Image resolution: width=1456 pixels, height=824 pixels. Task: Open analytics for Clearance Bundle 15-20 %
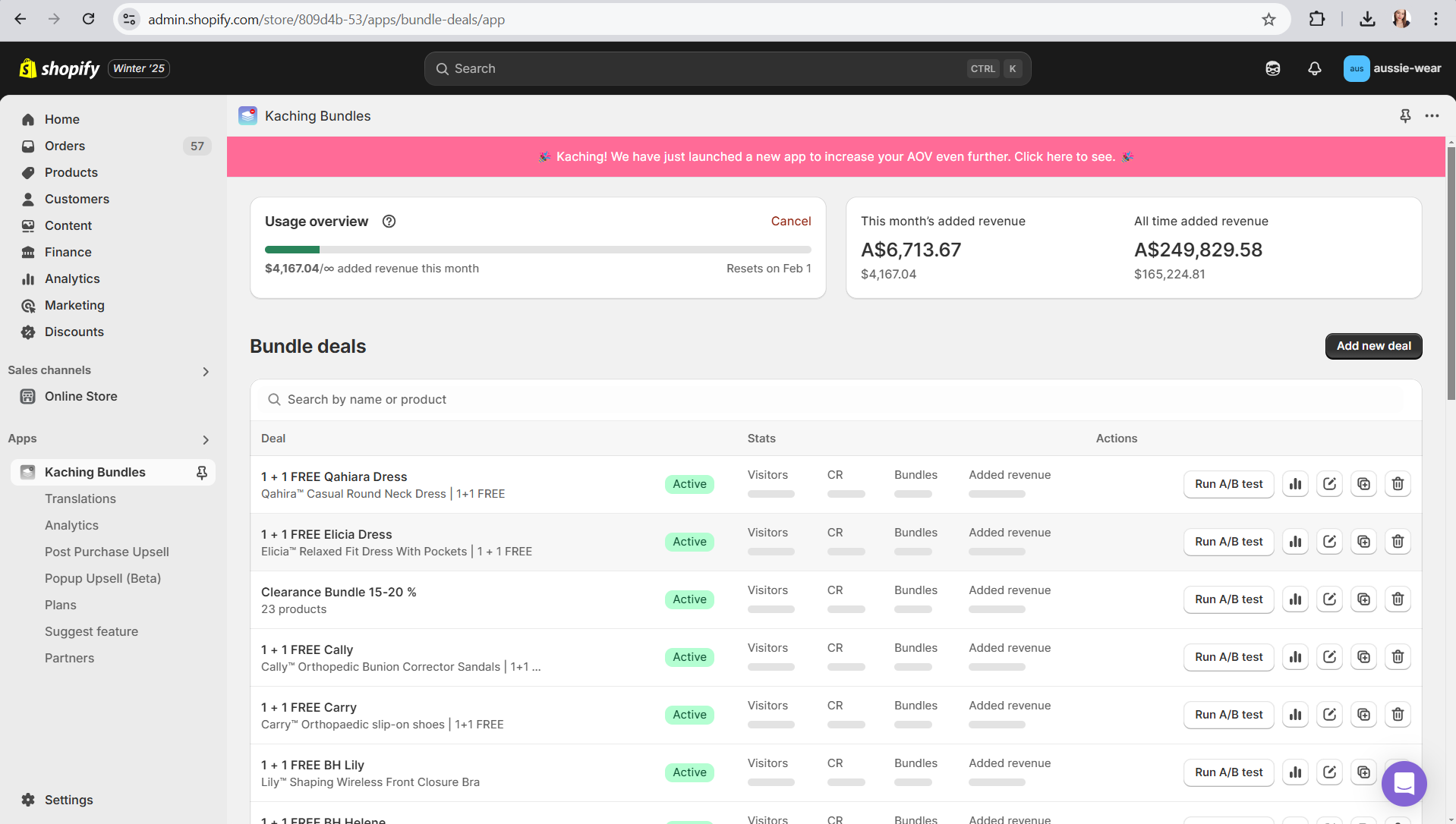(1295, 599)
